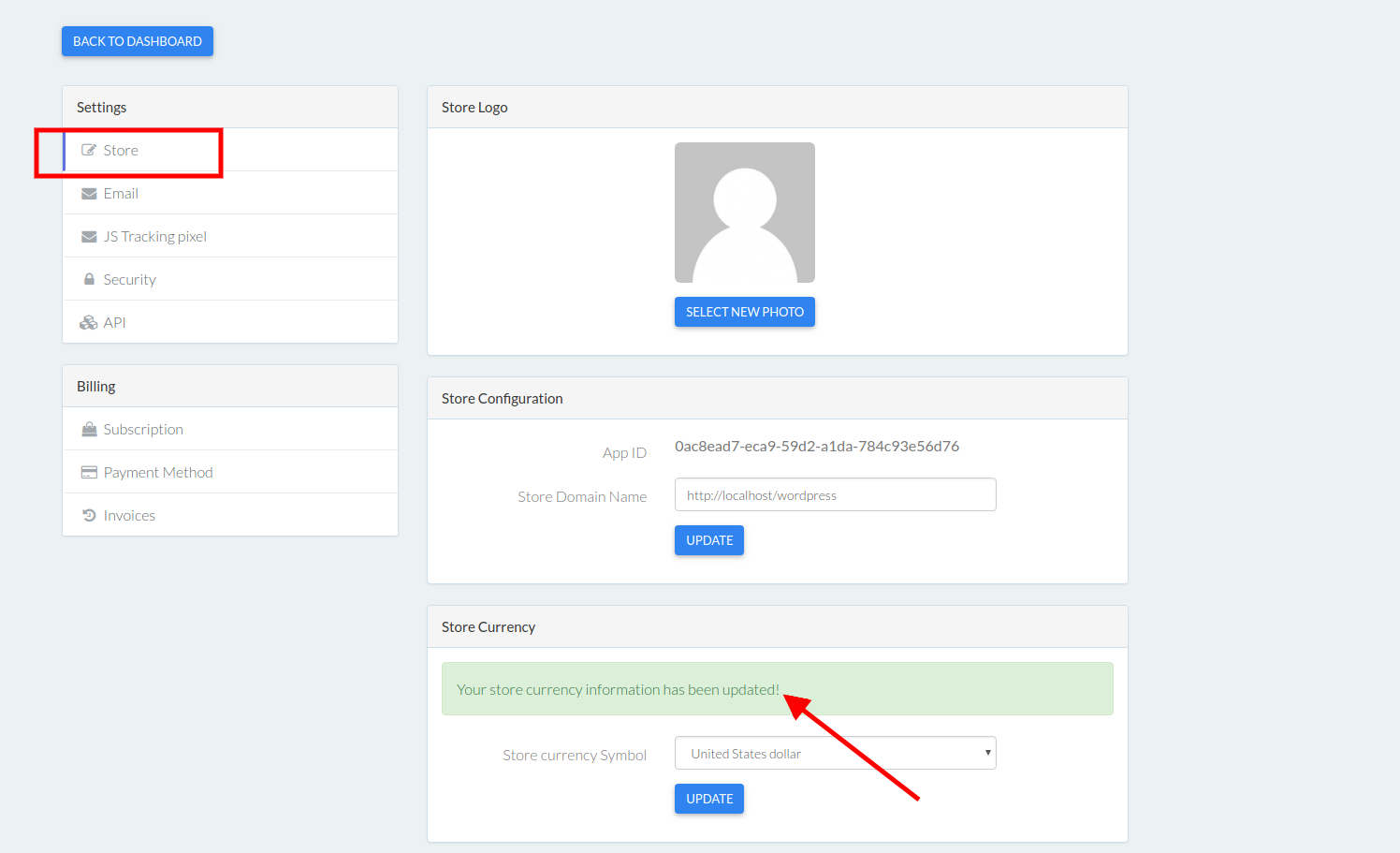Click Select New Photo button
The image size is (1400, 853).
pyautogui.click(x=745, y=312)
